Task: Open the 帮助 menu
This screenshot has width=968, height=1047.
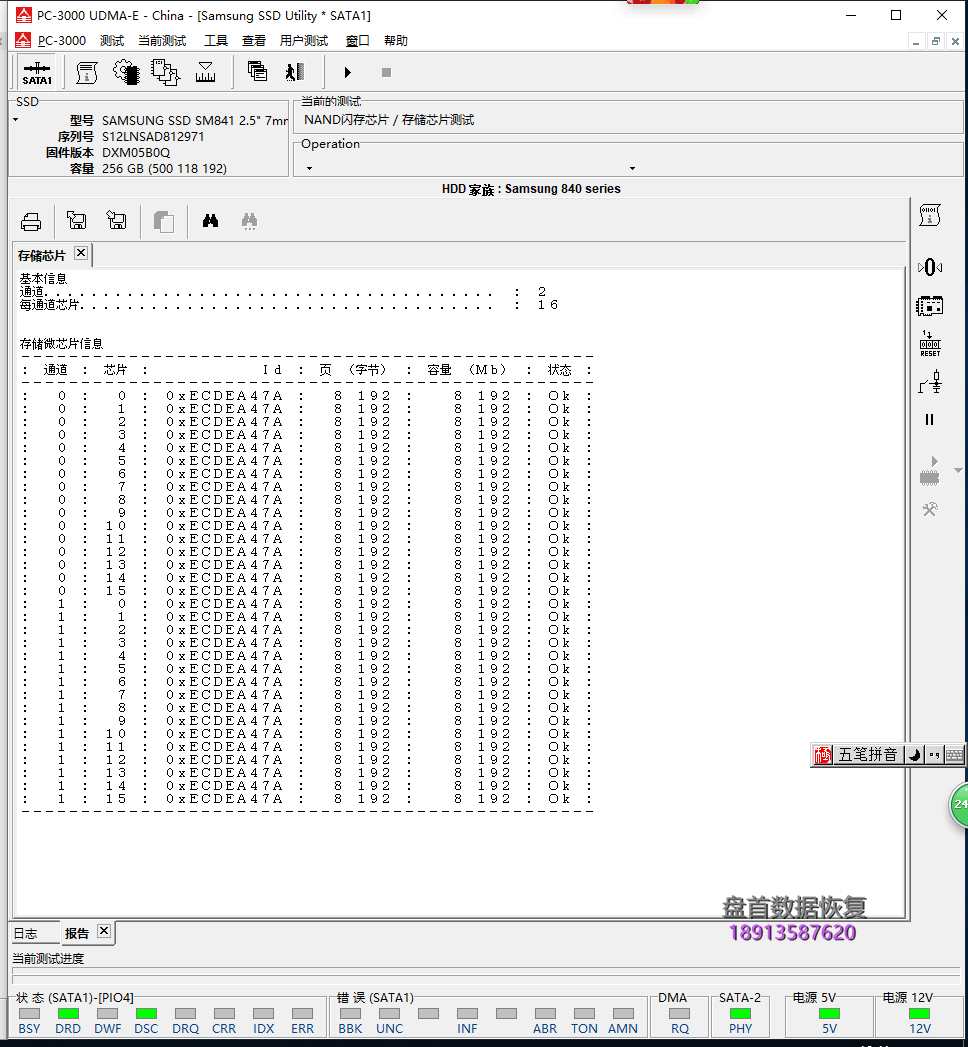Action: 396,41
